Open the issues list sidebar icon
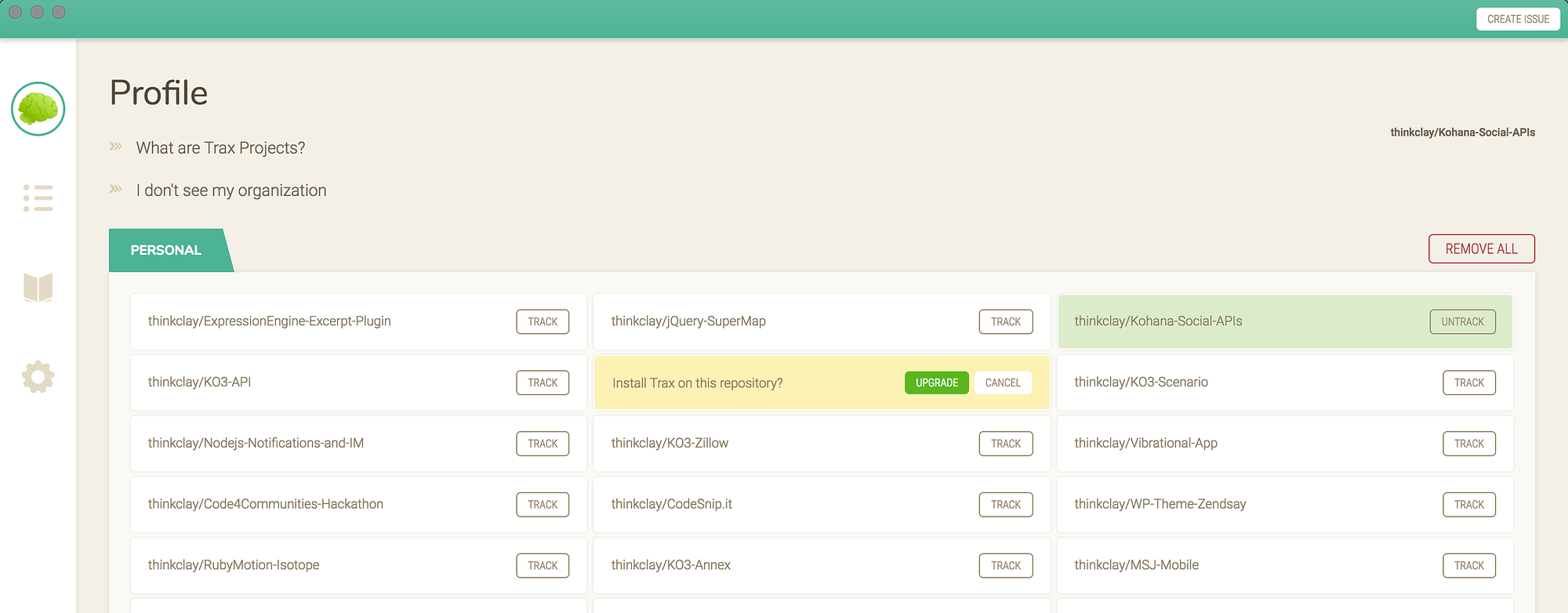Image resolution: width=1568 pixels, height=613 pixels. pyautogui.click(x=38, y=198)
